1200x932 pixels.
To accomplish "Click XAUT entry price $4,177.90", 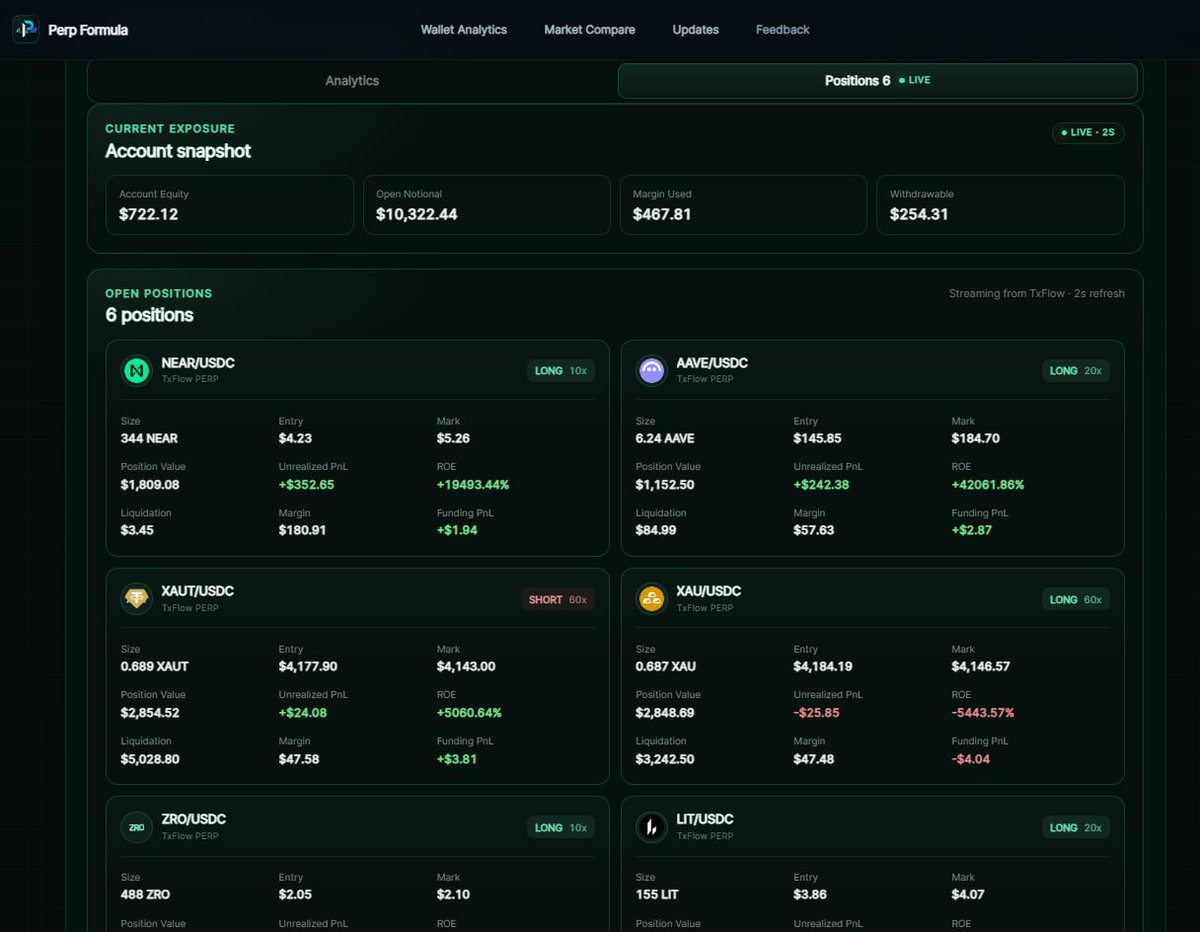I will point(308,666).
